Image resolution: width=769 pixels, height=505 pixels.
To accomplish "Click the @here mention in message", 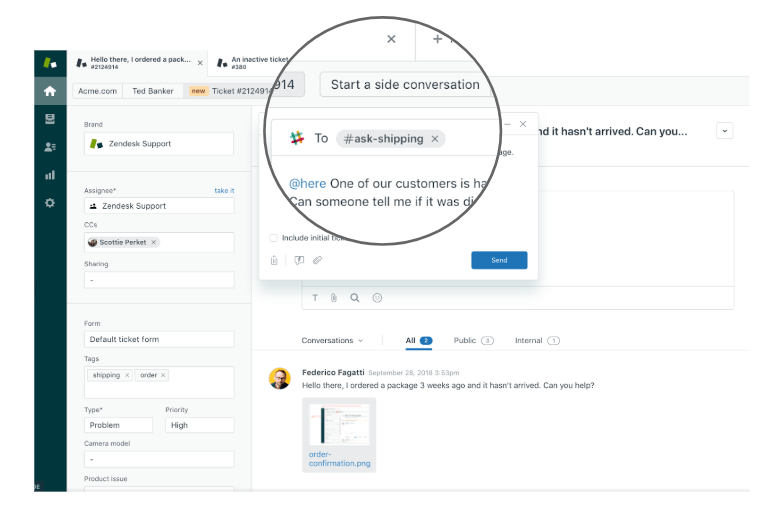I will coord(308,183).
